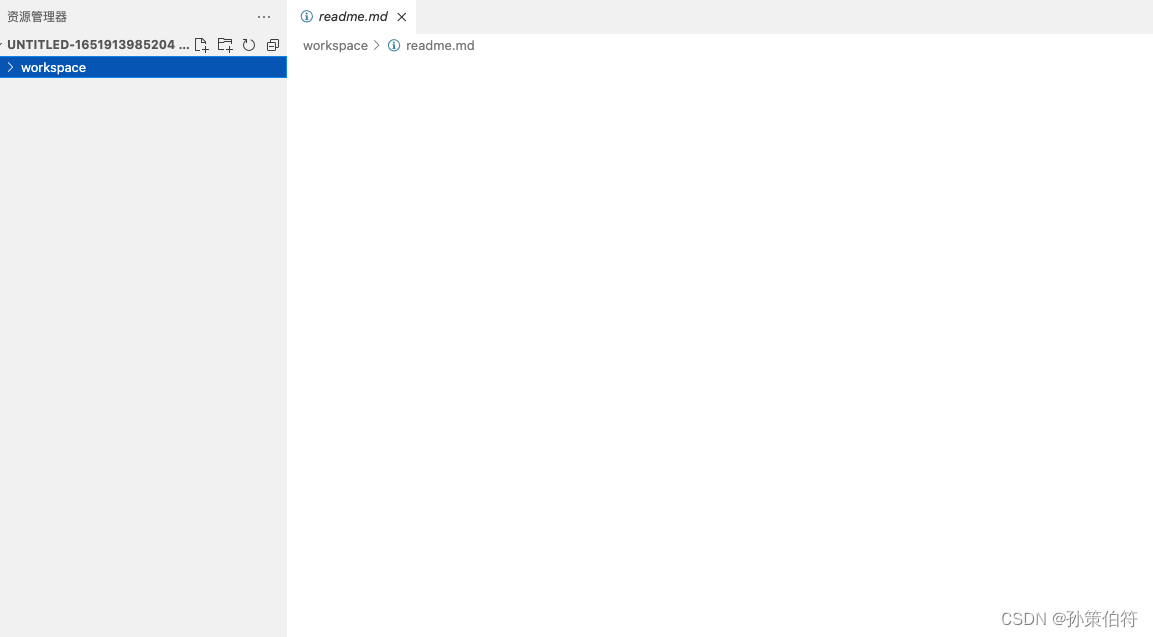The height and width of the screenshot is (637, 1153).
Task: Switch to the readme.md editor tab
Action: 353,16
